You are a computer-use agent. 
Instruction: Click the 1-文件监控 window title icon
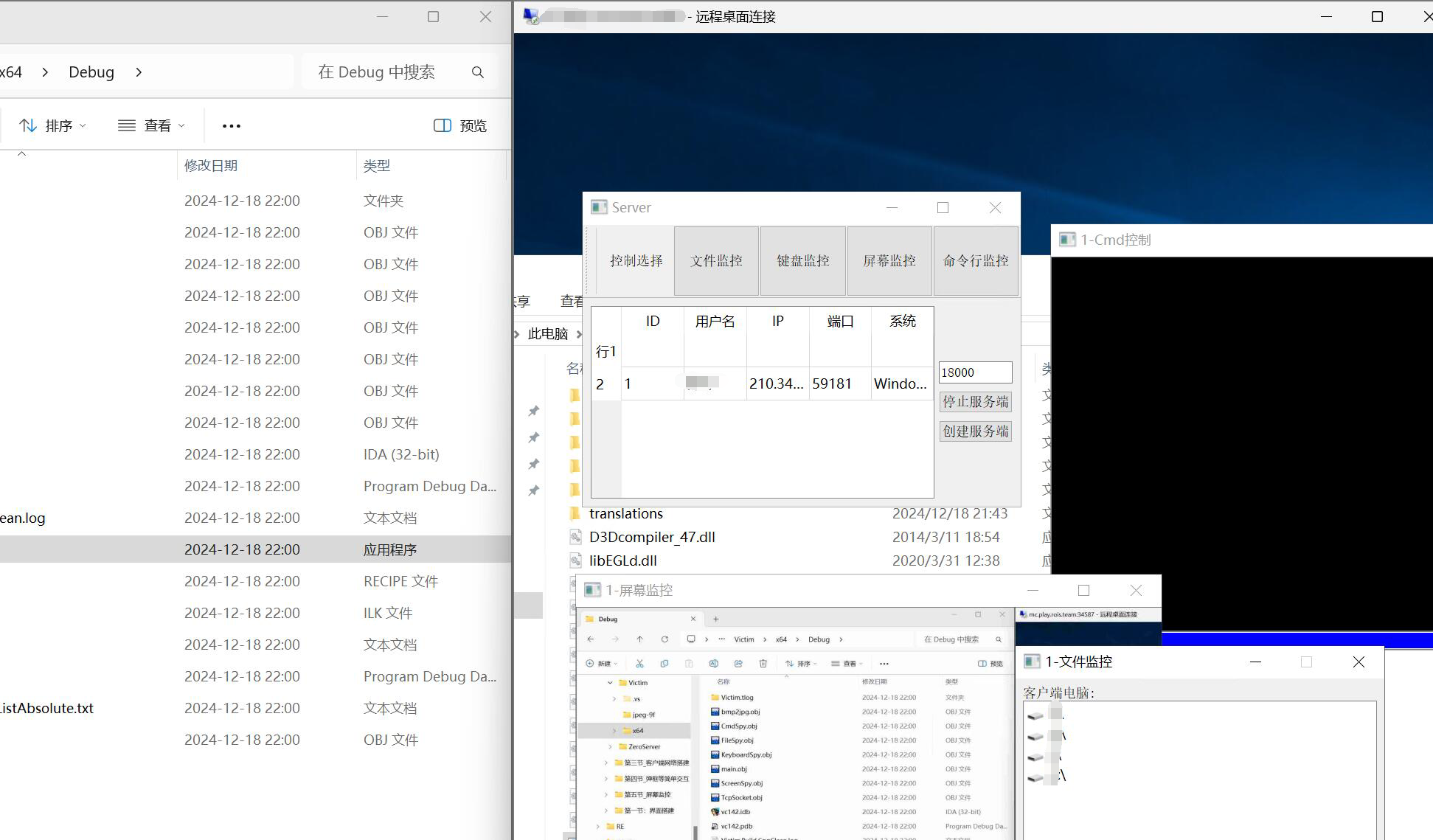click(x=1033, y=662)
